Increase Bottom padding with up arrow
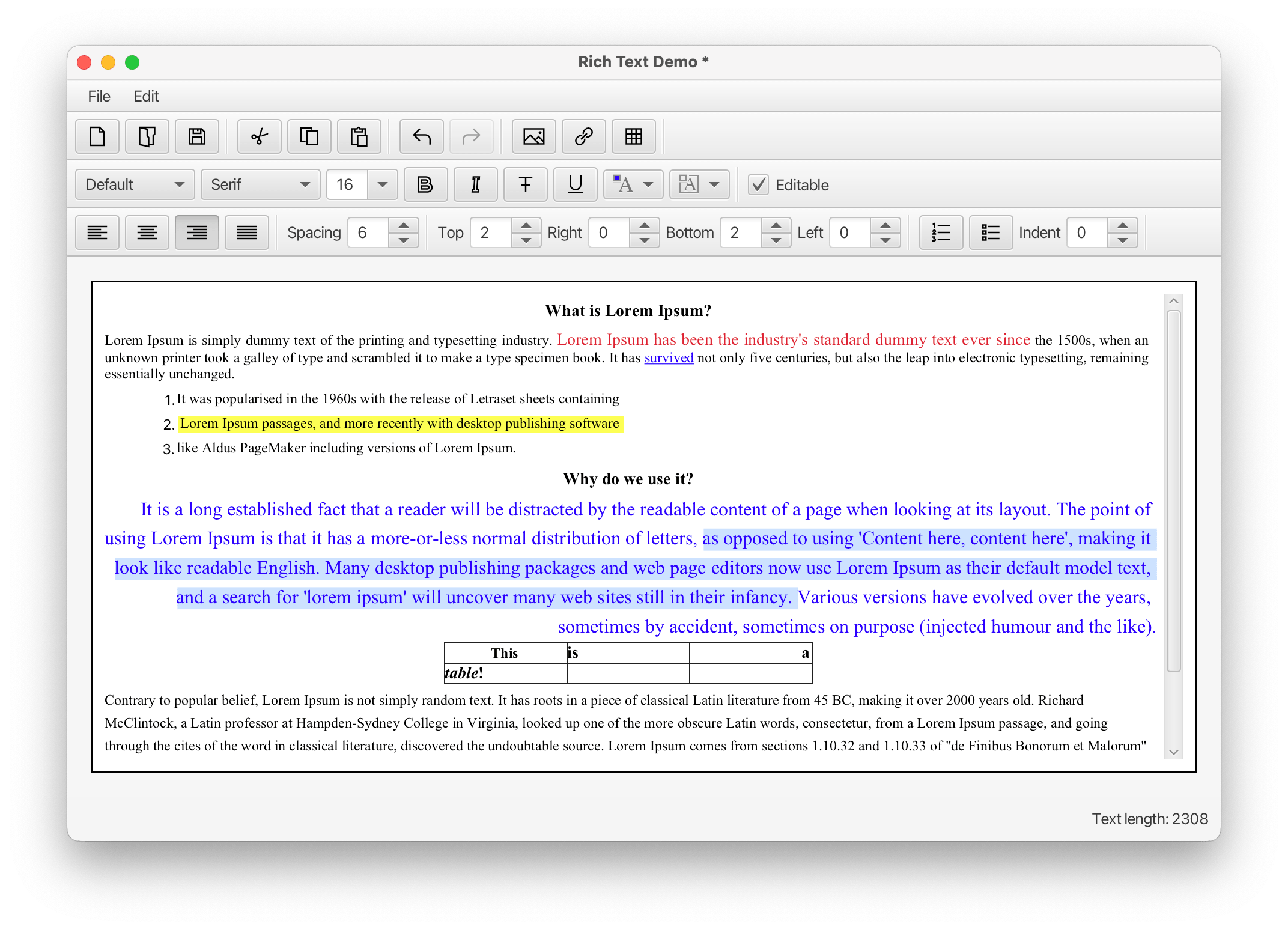The image size is (1288, 930). (776, 225)
